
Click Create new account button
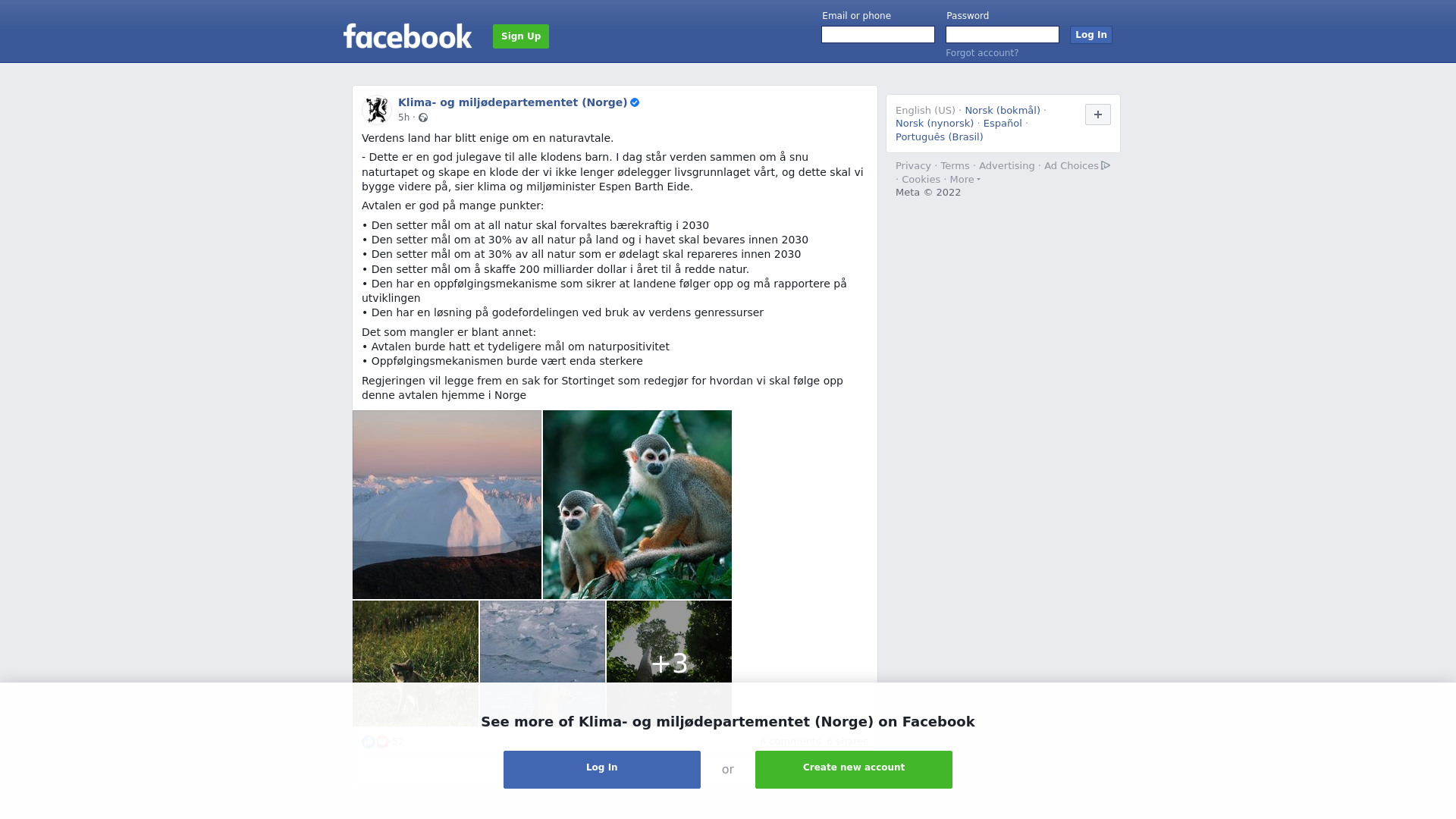[x=854, y=770]
